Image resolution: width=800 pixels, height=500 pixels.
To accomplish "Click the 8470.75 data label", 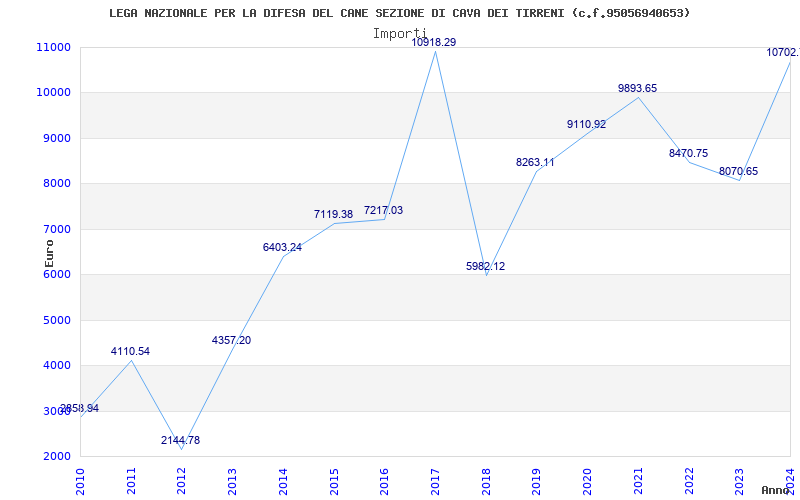I will pyautogui.click(x=689, y=153).
